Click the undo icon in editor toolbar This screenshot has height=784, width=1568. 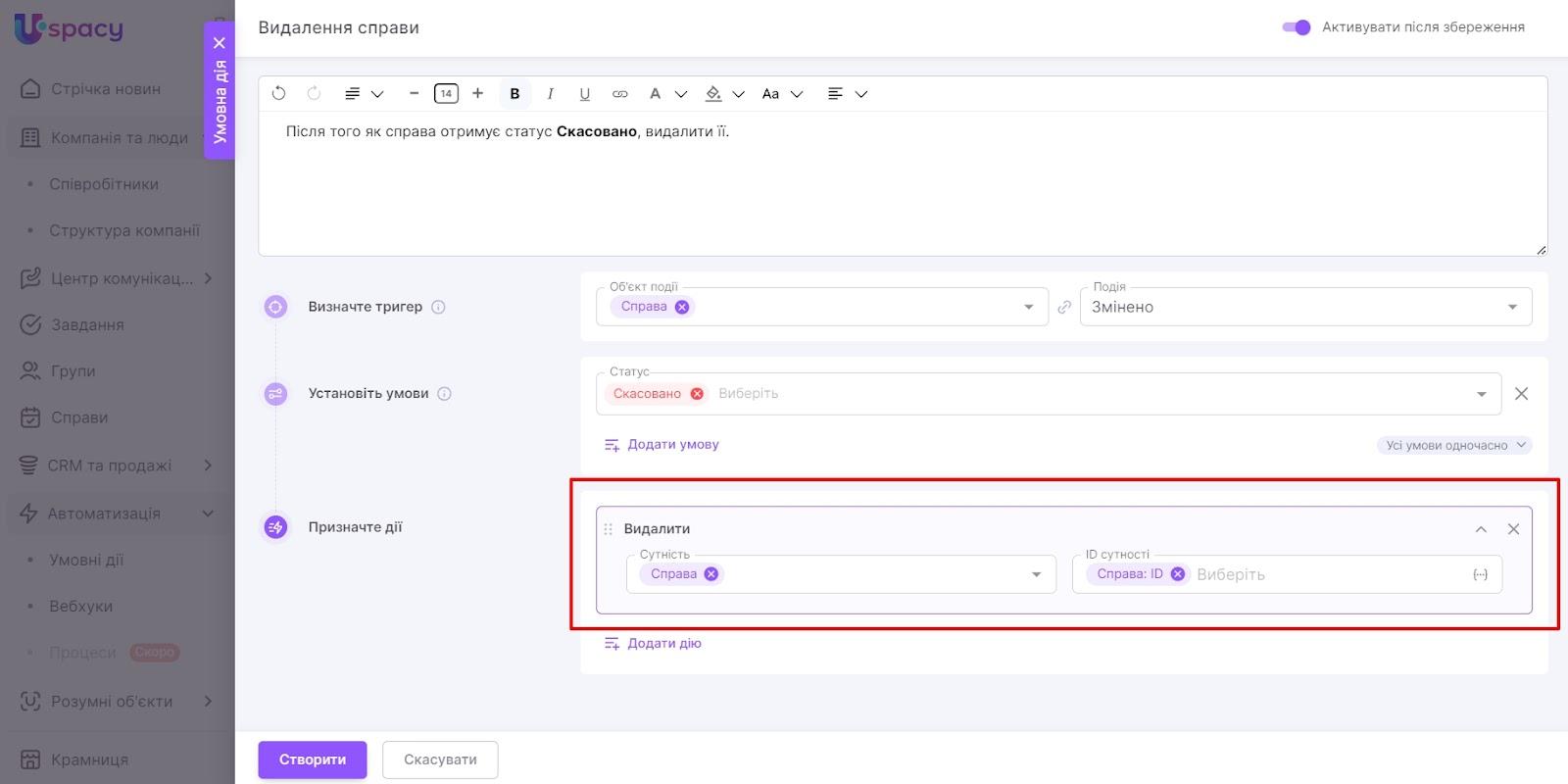pyautogui.click(x=278, y=94)
